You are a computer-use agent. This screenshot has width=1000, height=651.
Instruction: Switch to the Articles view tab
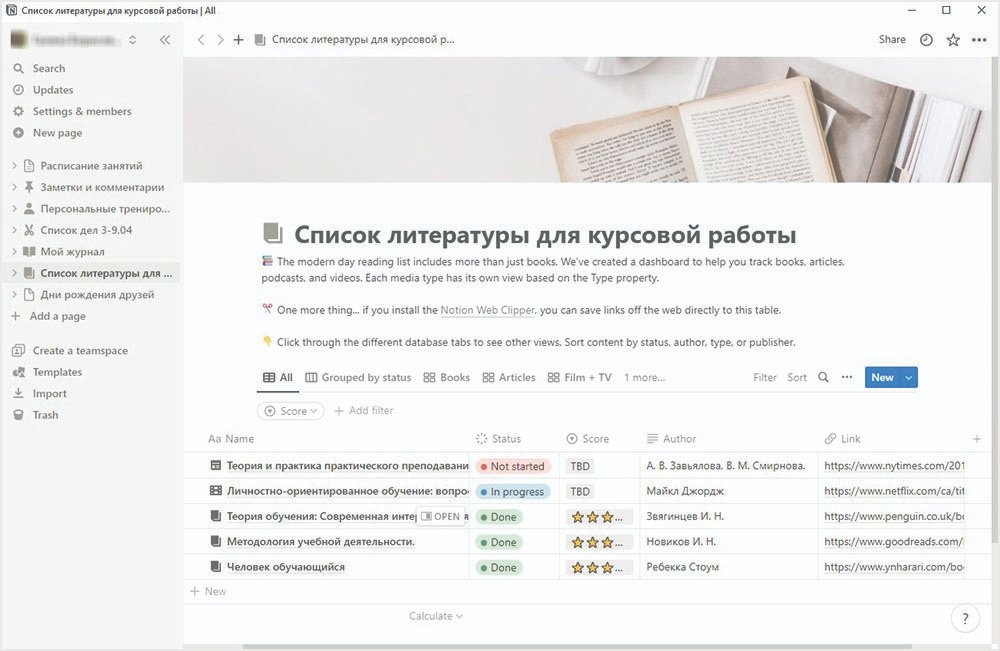[509, 378]
